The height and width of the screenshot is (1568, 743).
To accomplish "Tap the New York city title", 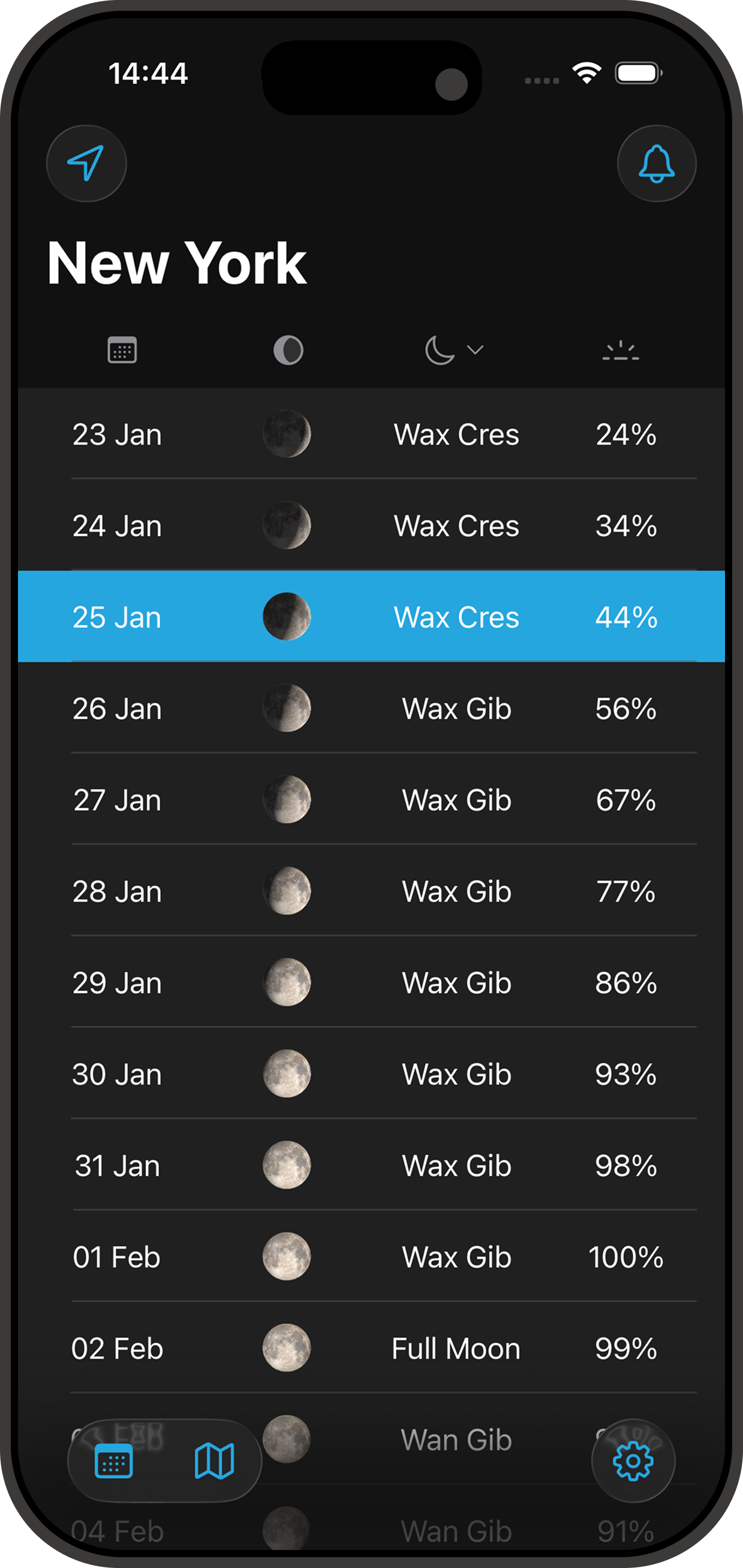I will click(x=177, y=262).
